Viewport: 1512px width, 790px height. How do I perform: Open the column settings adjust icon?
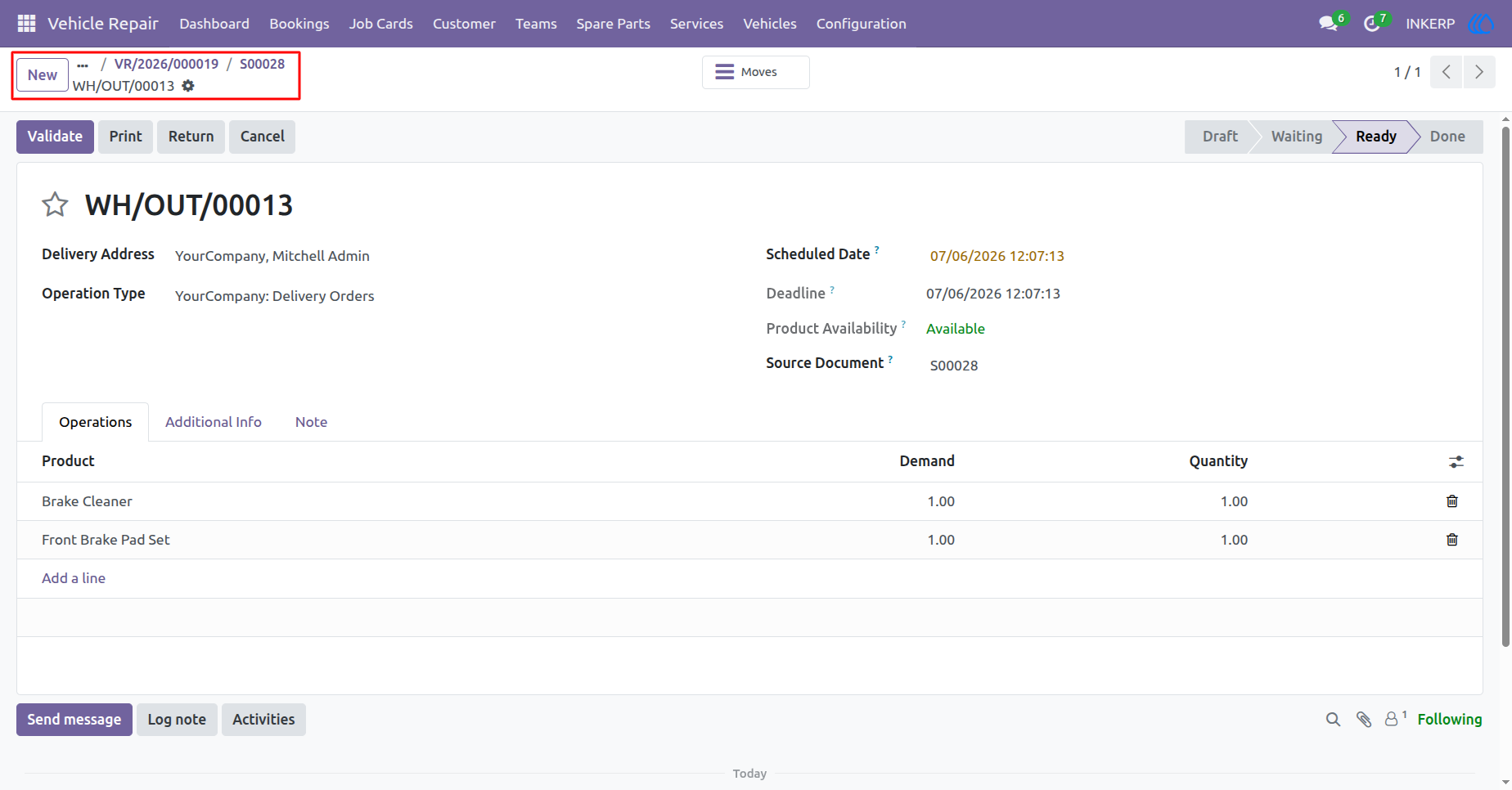click(x=1456, y=462)
